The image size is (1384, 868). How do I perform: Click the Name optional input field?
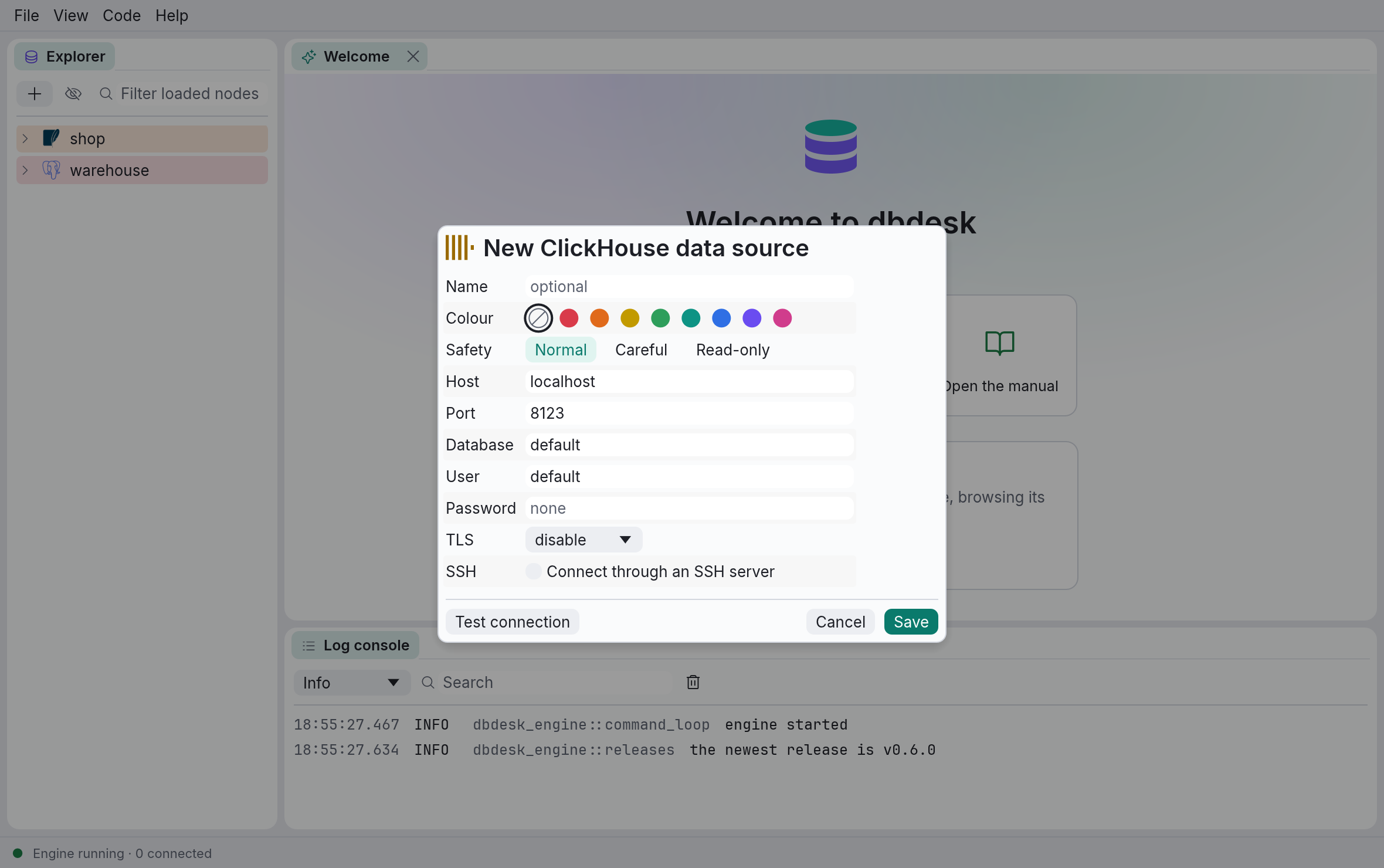pyautogui.click(x=689, y=286)
